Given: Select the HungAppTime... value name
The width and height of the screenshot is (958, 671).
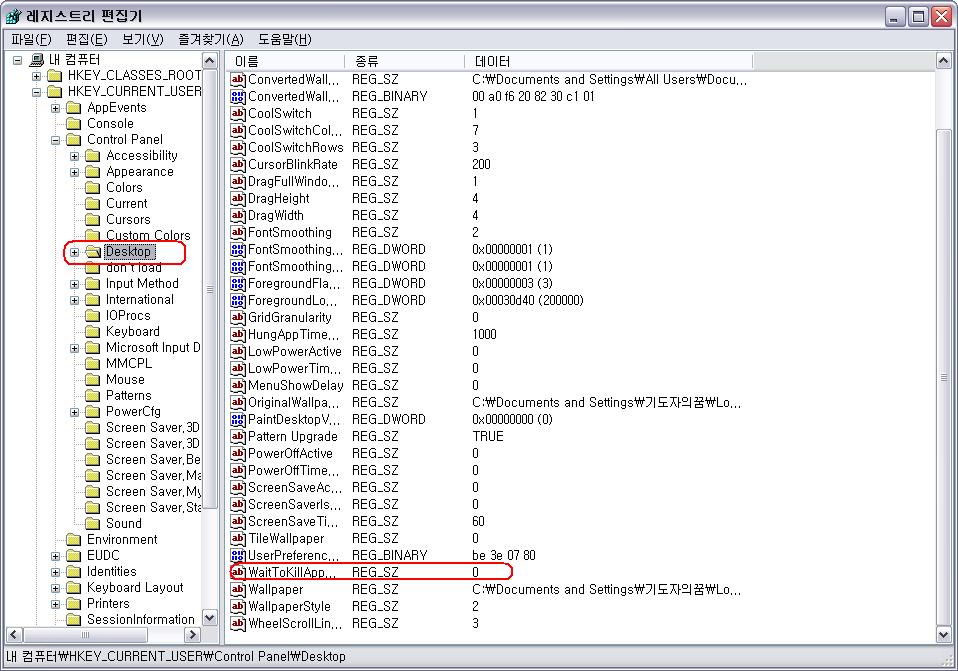Looking at the screenshot, I should coord(293,335).
